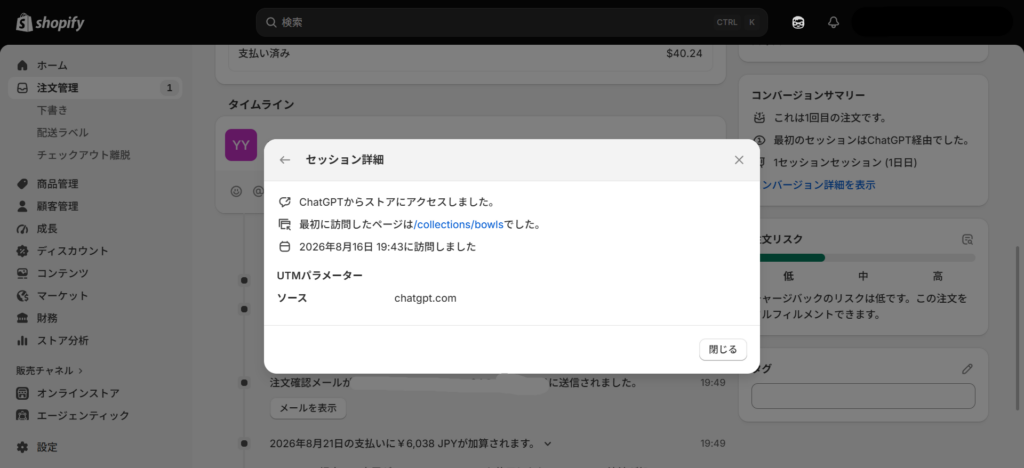Go back with セッション詳細 arrow
Image resolution: width=1024 pixels, height=468 pixels.
click(x=284, y=160)
